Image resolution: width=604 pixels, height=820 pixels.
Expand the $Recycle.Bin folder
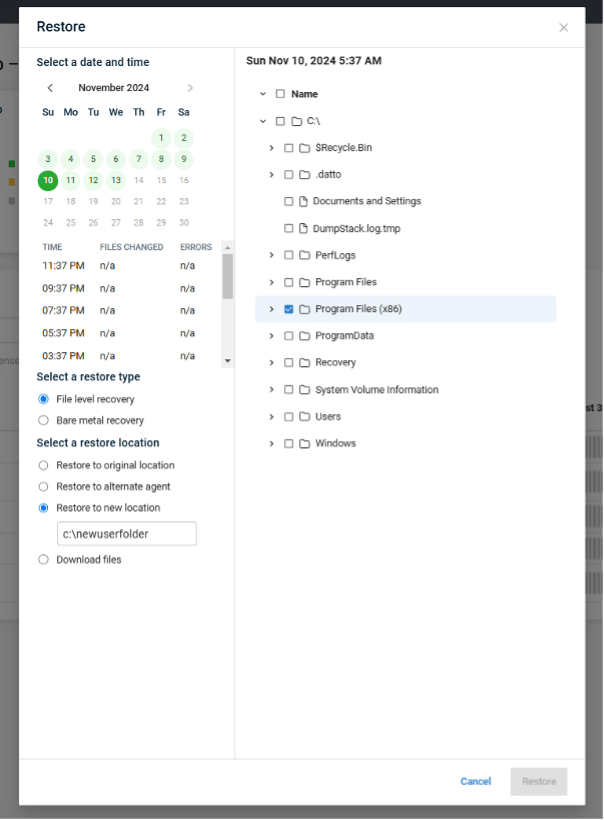[271, 148]
